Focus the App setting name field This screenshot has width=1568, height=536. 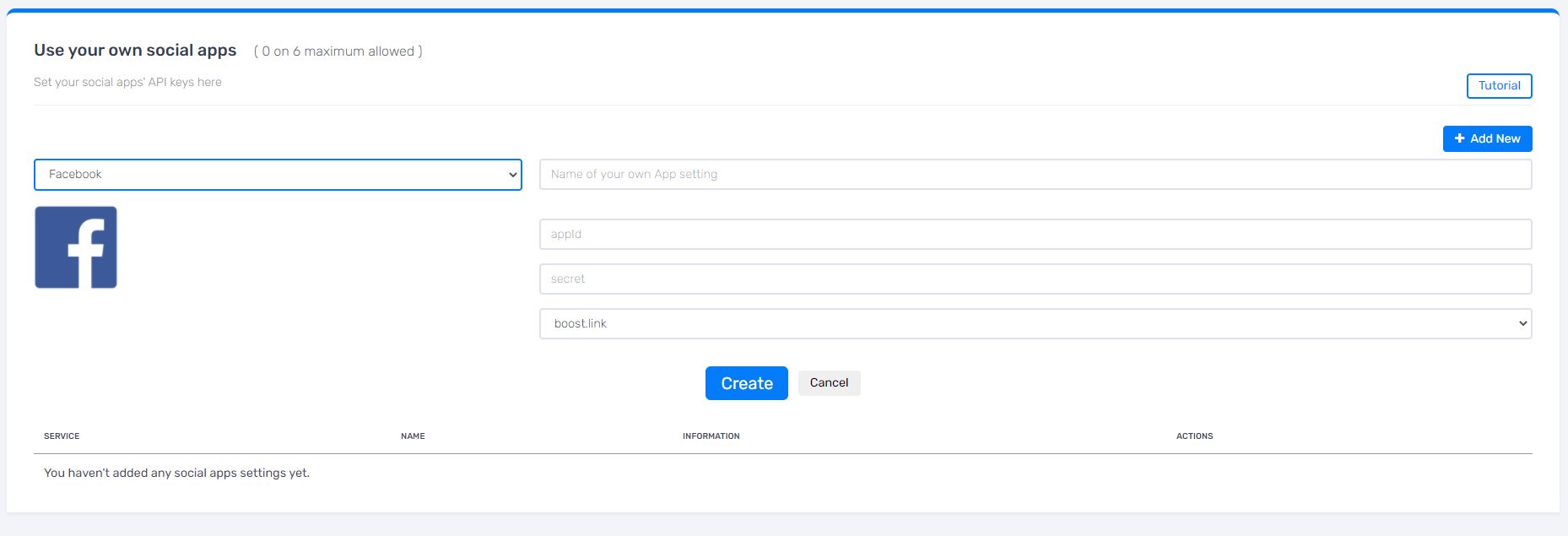[1035, 175]
